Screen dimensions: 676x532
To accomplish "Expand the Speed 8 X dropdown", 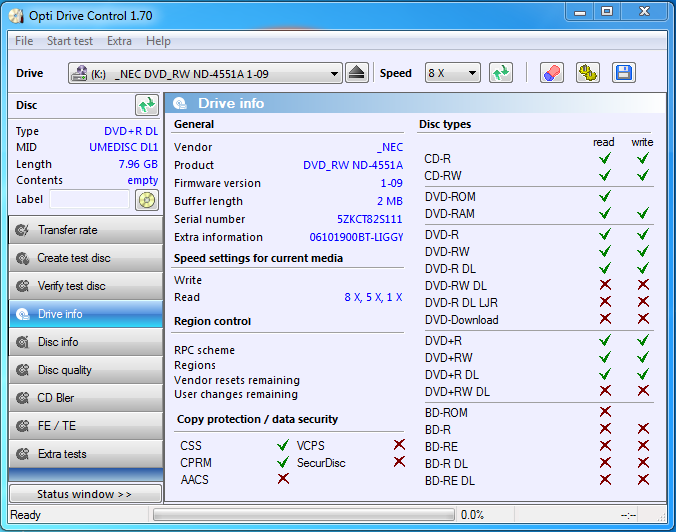I will pos(453,73).
